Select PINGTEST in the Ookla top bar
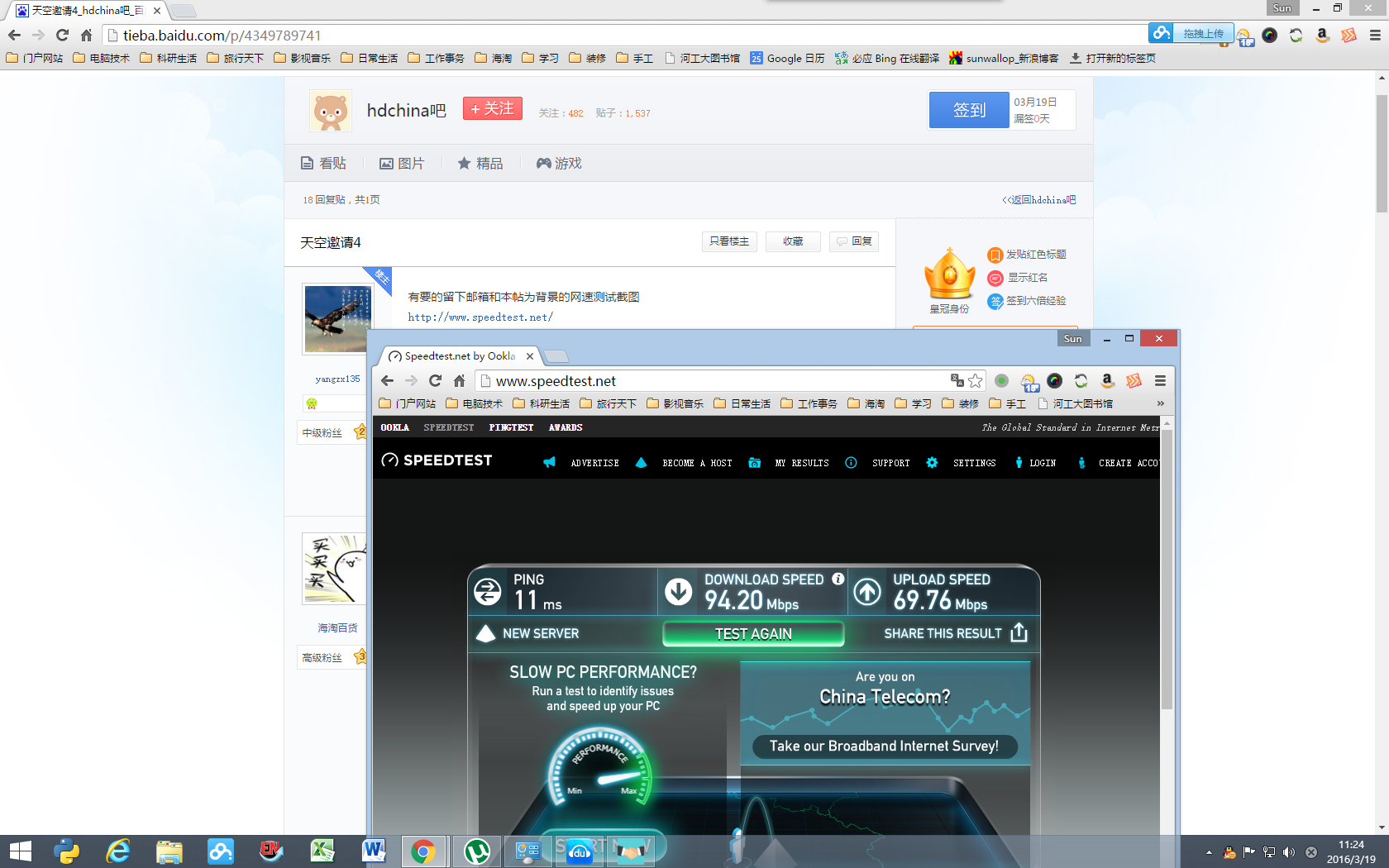Viewport: 1389px width, 868px height. tap(511, 427)
